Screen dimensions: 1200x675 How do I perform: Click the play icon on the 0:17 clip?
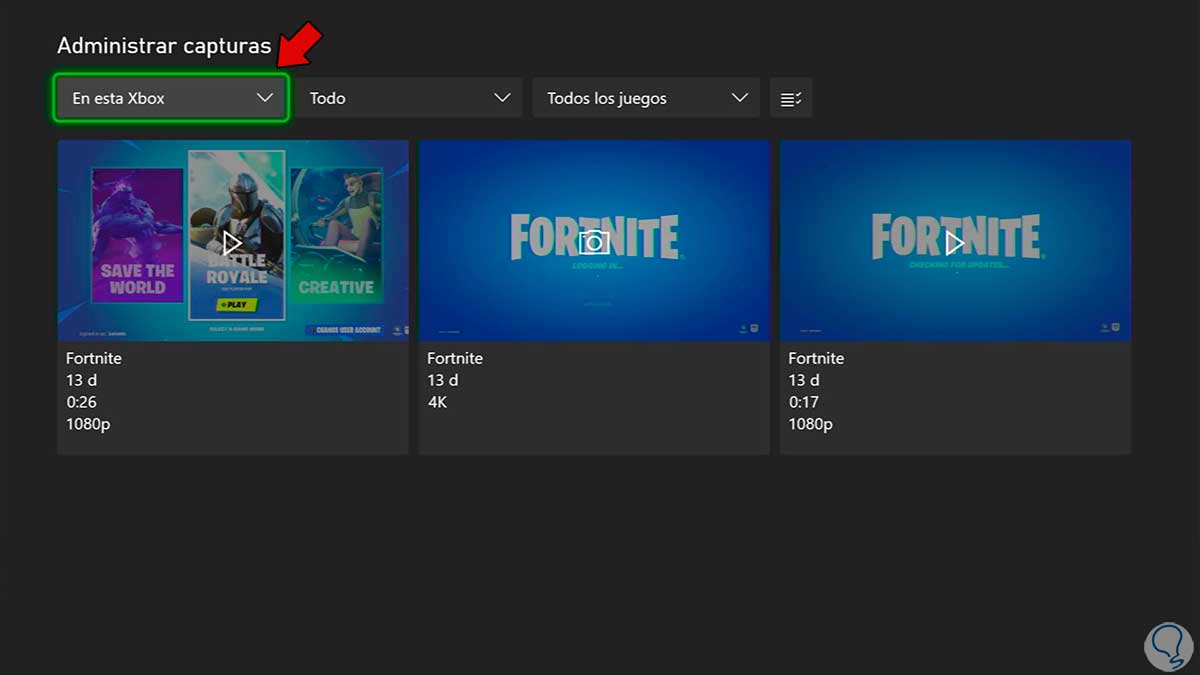click(x=955, y=242)
